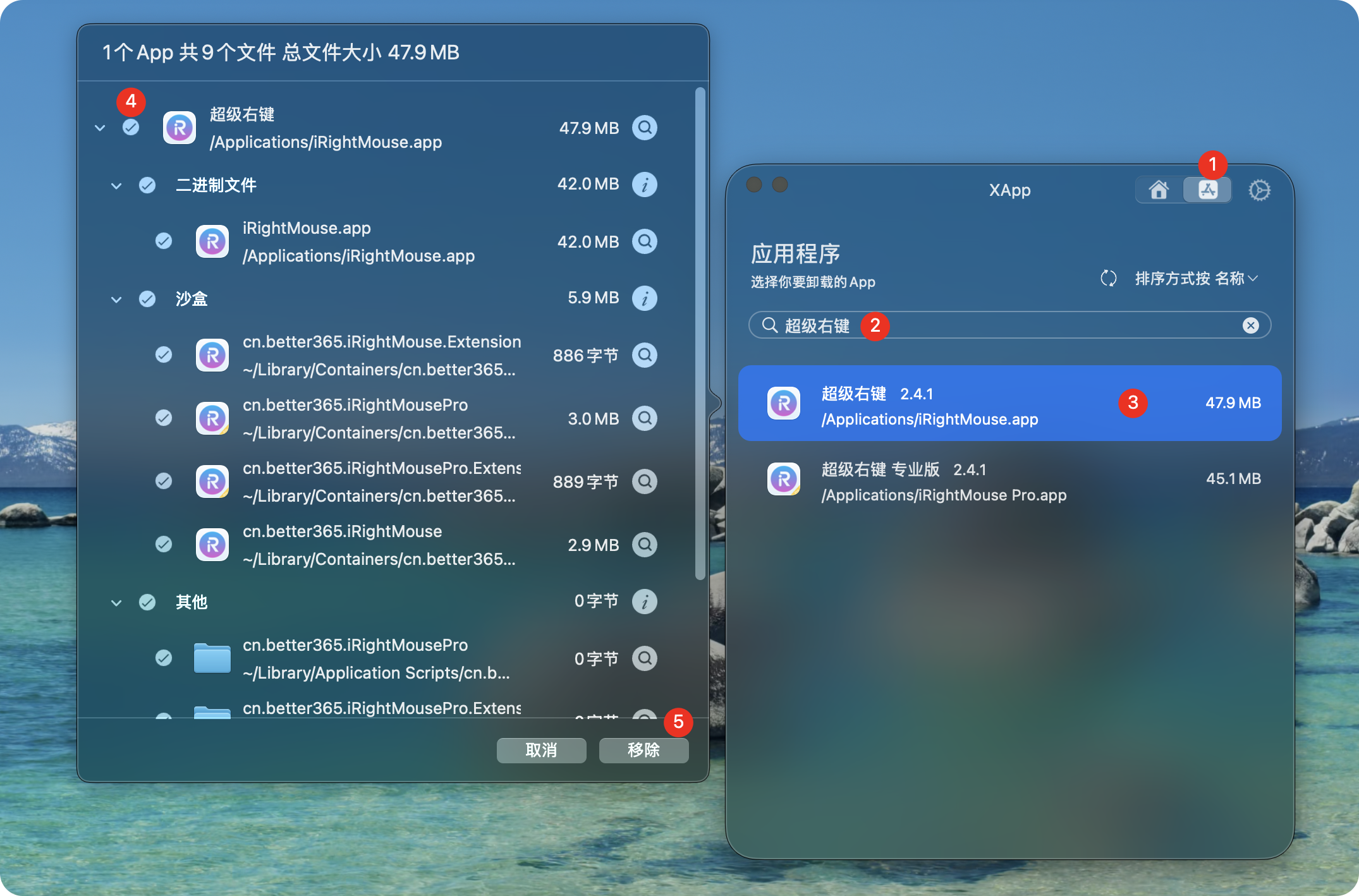
Task: Collapse the 二进制文件 section
Action: point(116,186)
